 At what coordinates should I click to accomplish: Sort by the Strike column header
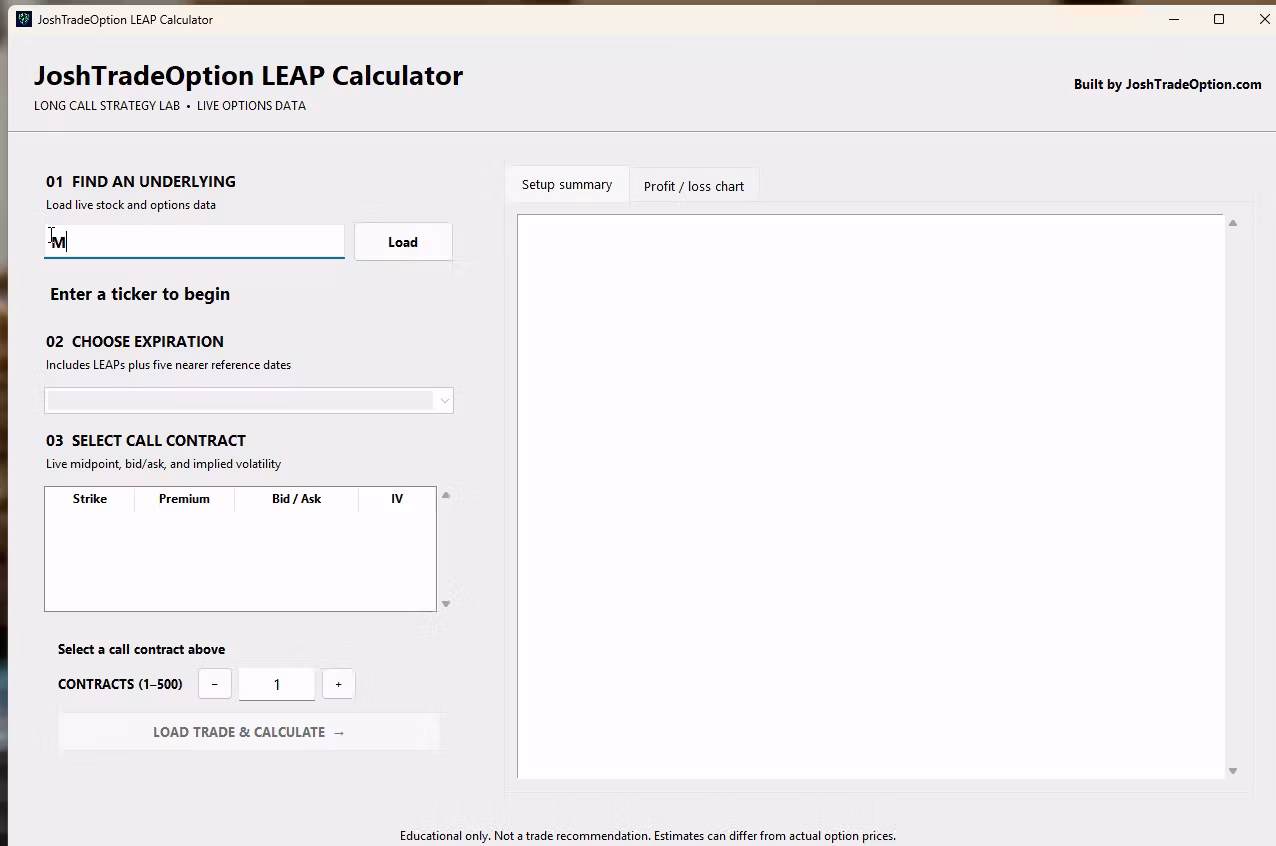click(x=90, y=499)
